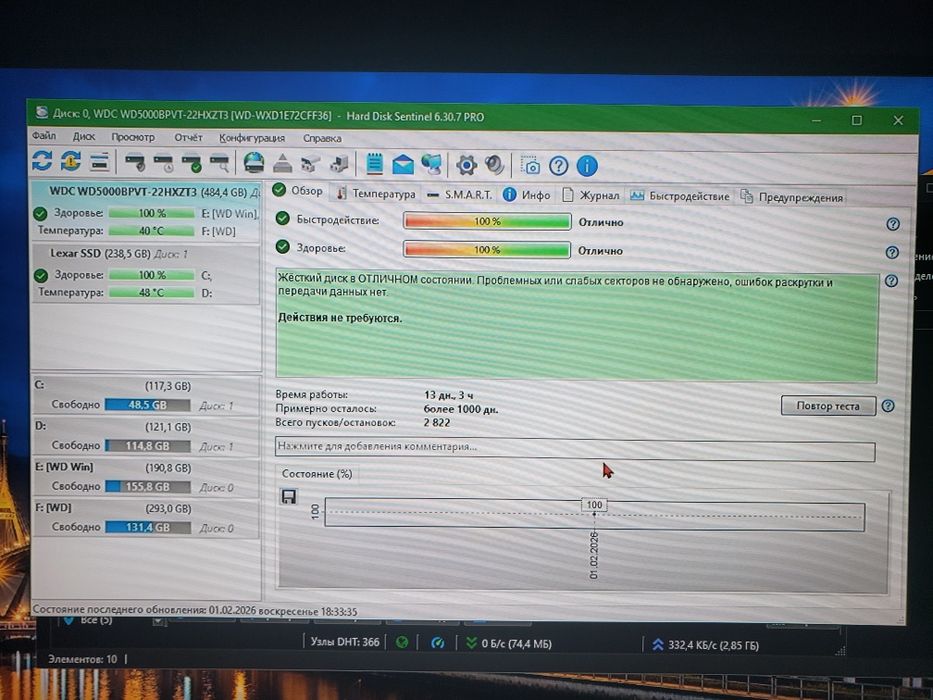Screen dimensions: 933x700
Task: Open the Отчёт menu
Action: point(188,138)
